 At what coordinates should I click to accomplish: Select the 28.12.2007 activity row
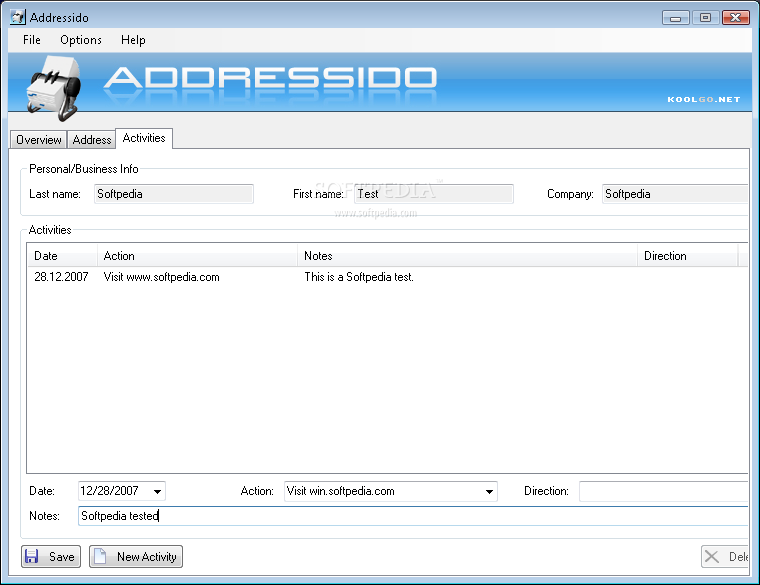pyautogui.click(x=388, y=277)
